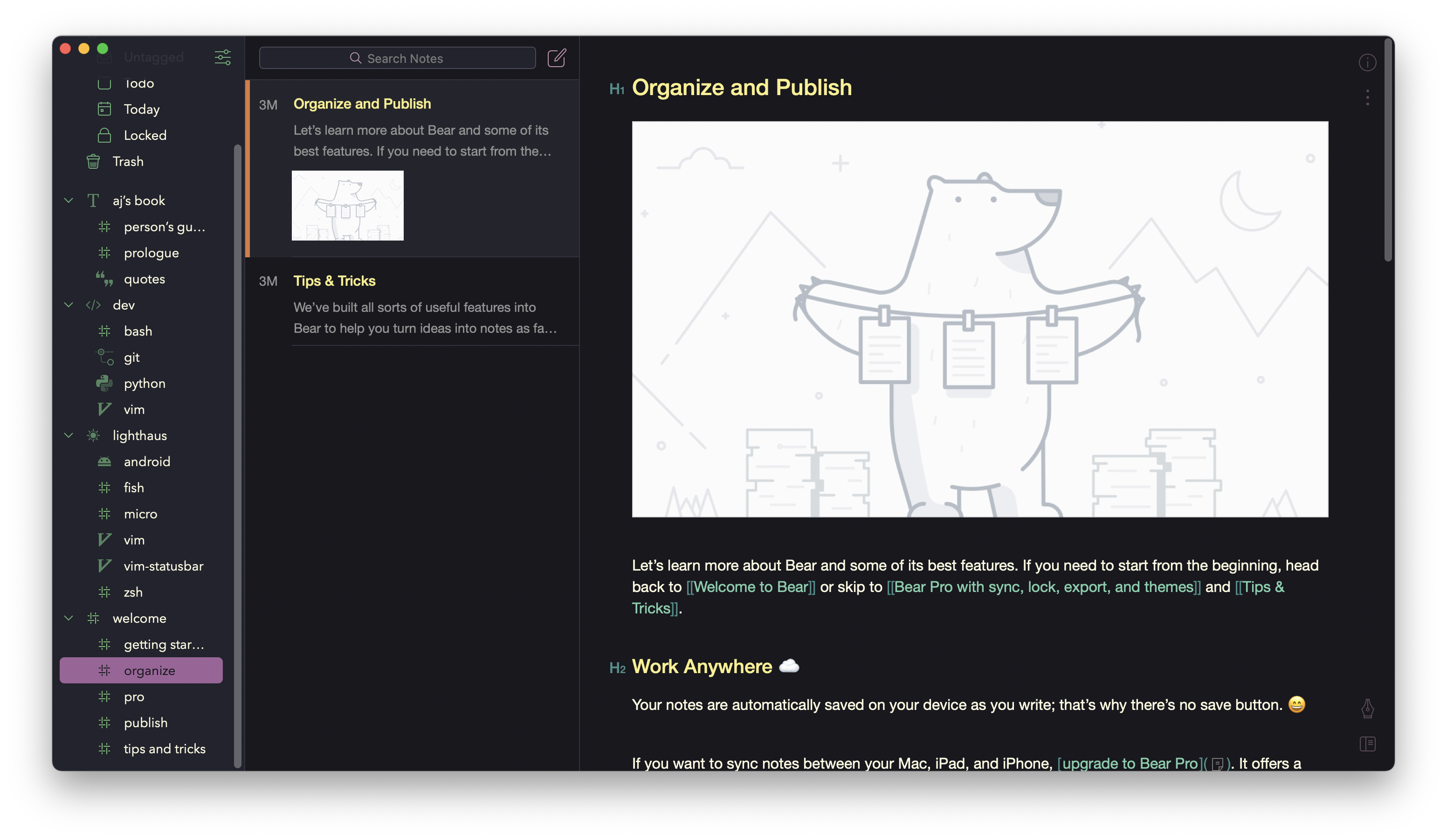The width and height of the screenshot is (1447, 840).
Task: Click the magnifier icon in Search Notes
Action: point(355,58)
